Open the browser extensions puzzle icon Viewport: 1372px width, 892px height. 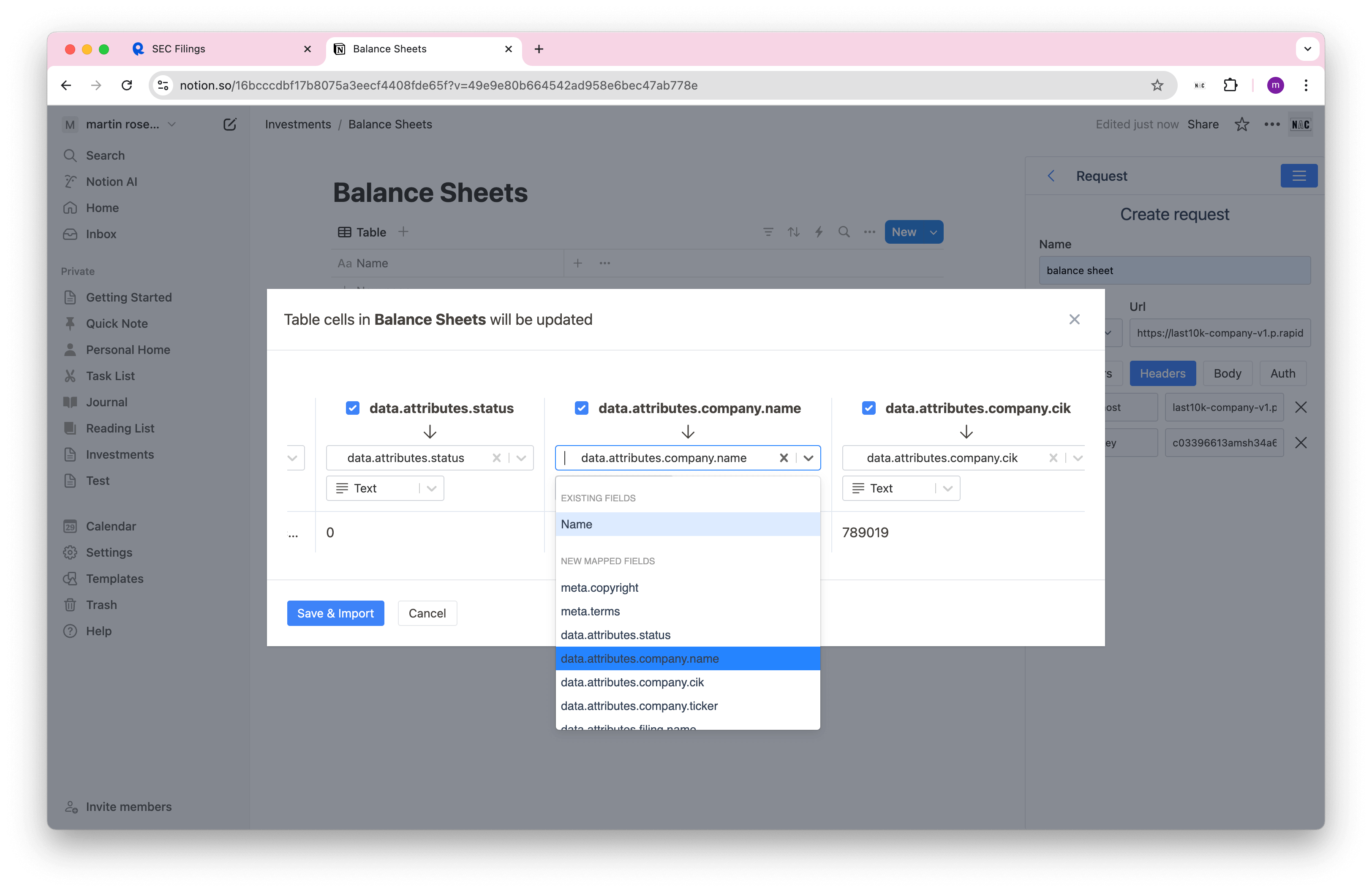tap(1230, 85)
